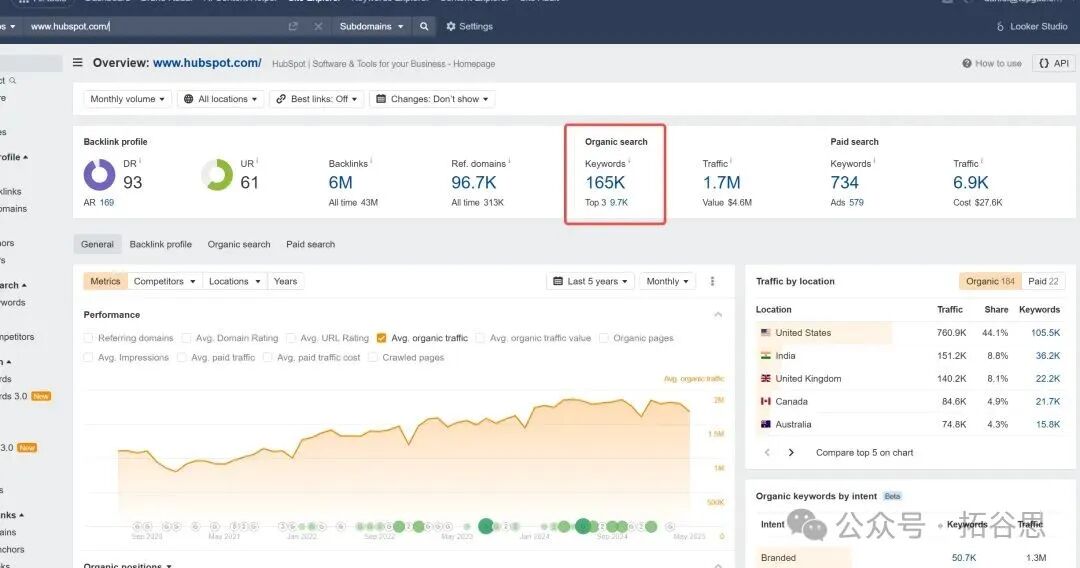Open 105.5K keywords for United States
The image size is (1080, 568).
point(1045,333)
